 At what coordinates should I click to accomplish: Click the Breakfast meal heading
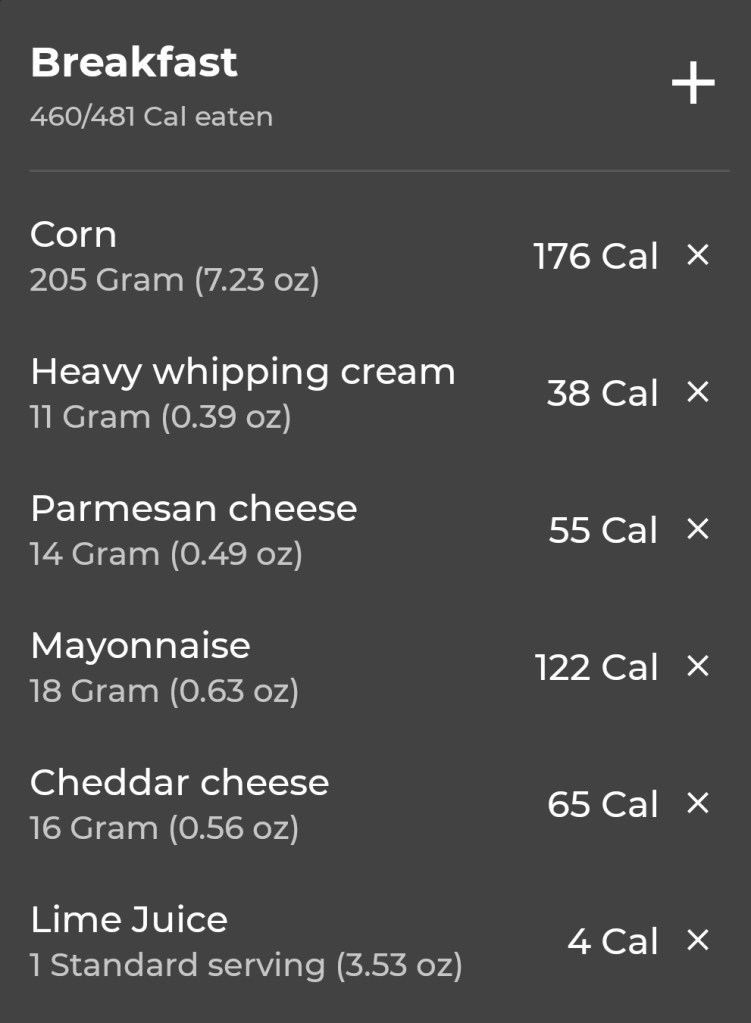click(x=134, y=63)
